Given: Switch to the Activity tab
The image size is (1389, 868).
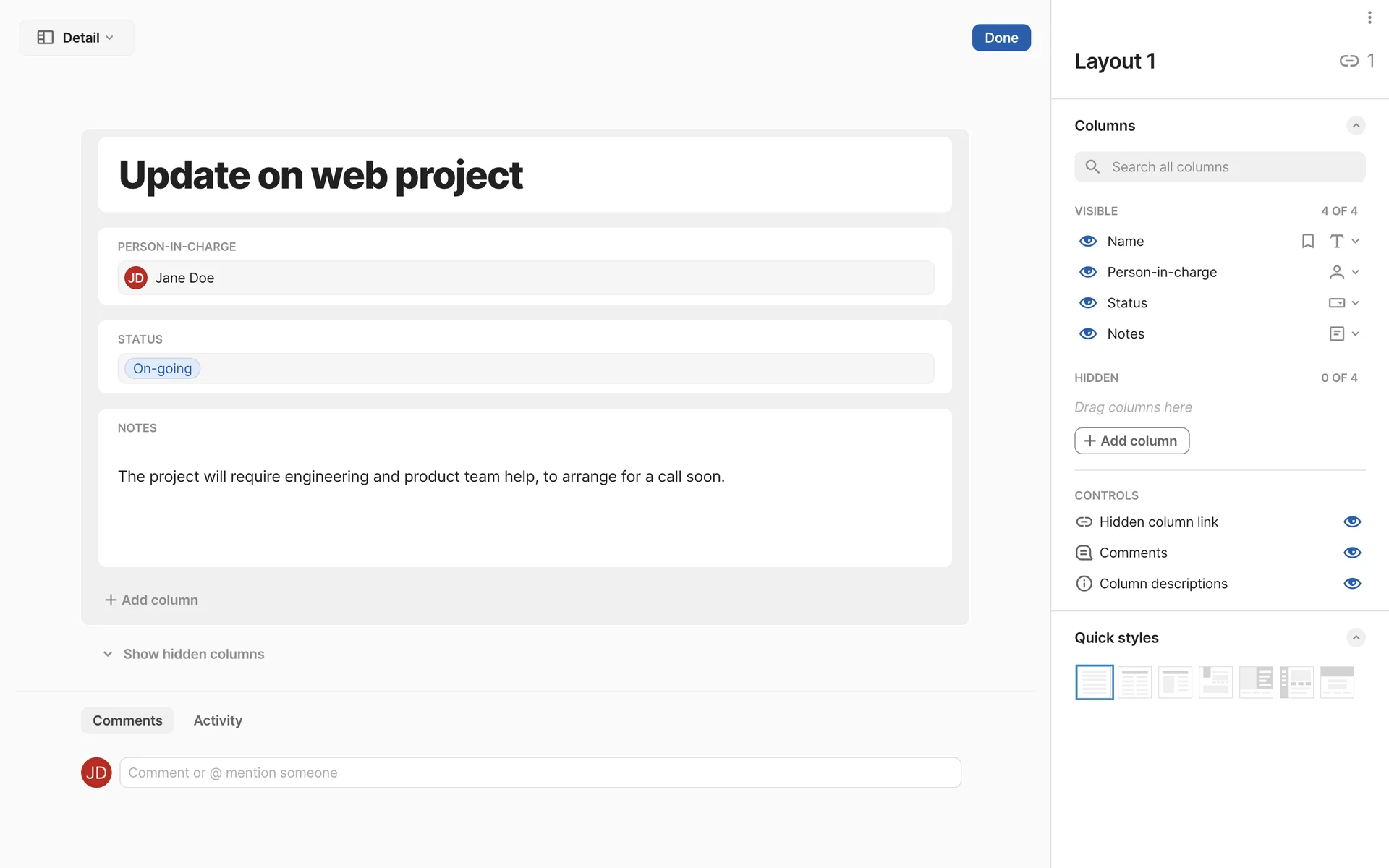Looking at the screenshot, I should (x=218, y=720).
